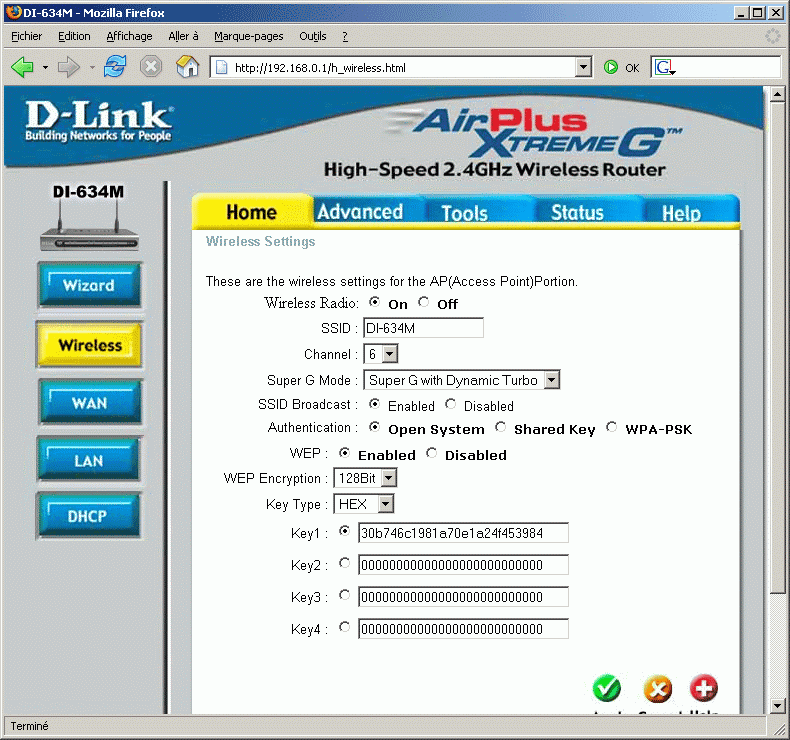The image size is (790, 740).
Task: Select SSID Broadcast Enabled
Action: (374, 403)
